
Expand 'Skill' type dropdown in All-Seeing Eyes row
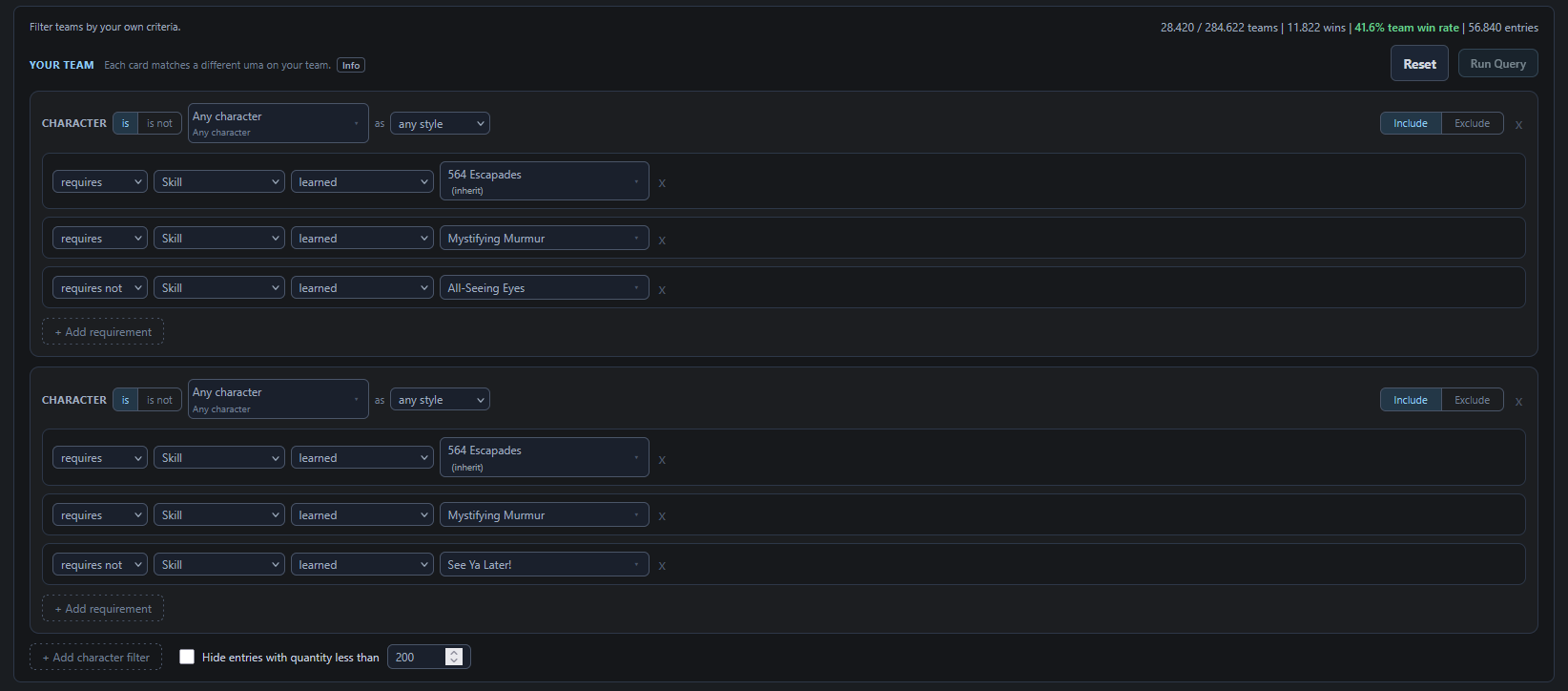(219, 287)
